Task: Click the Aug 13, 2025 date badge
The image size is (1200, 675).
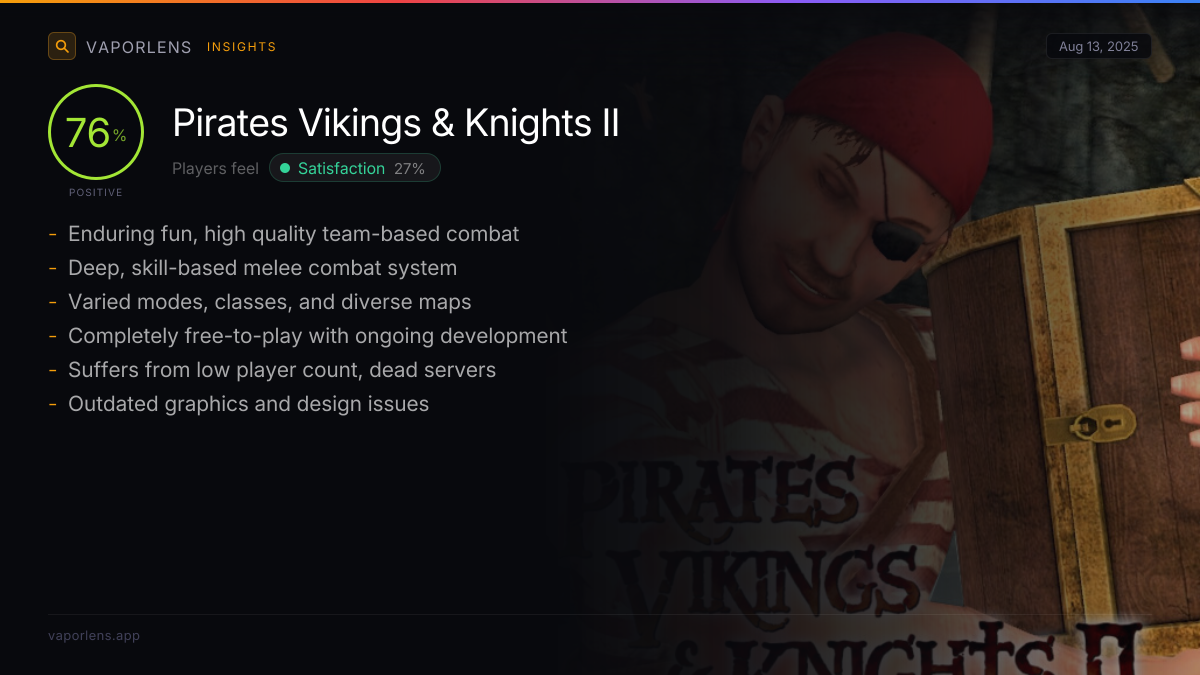Action: click(1098, 47)
